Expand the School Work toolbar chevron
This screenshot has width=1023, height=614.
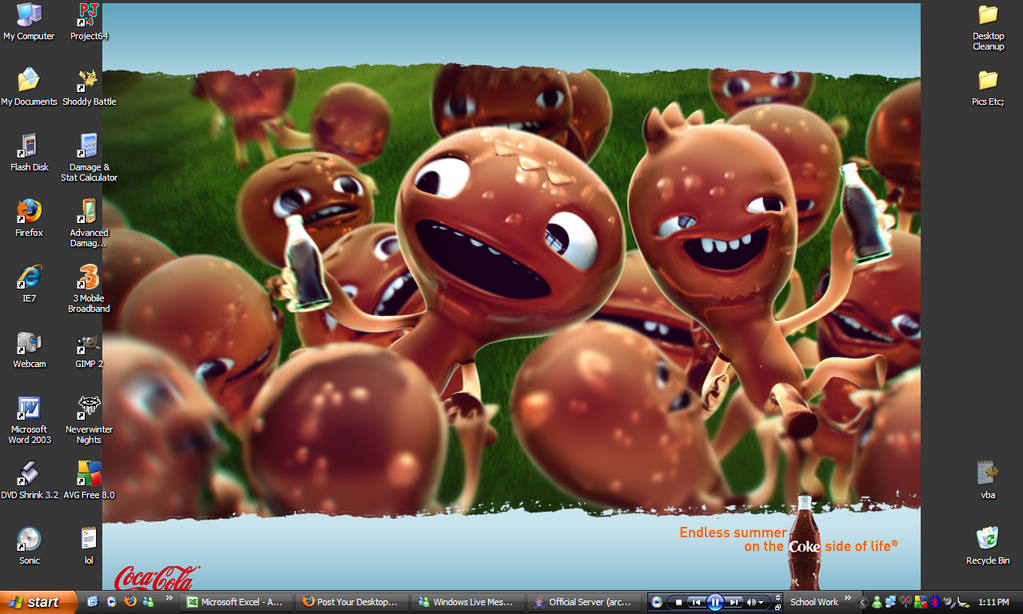tap(847, 598)
